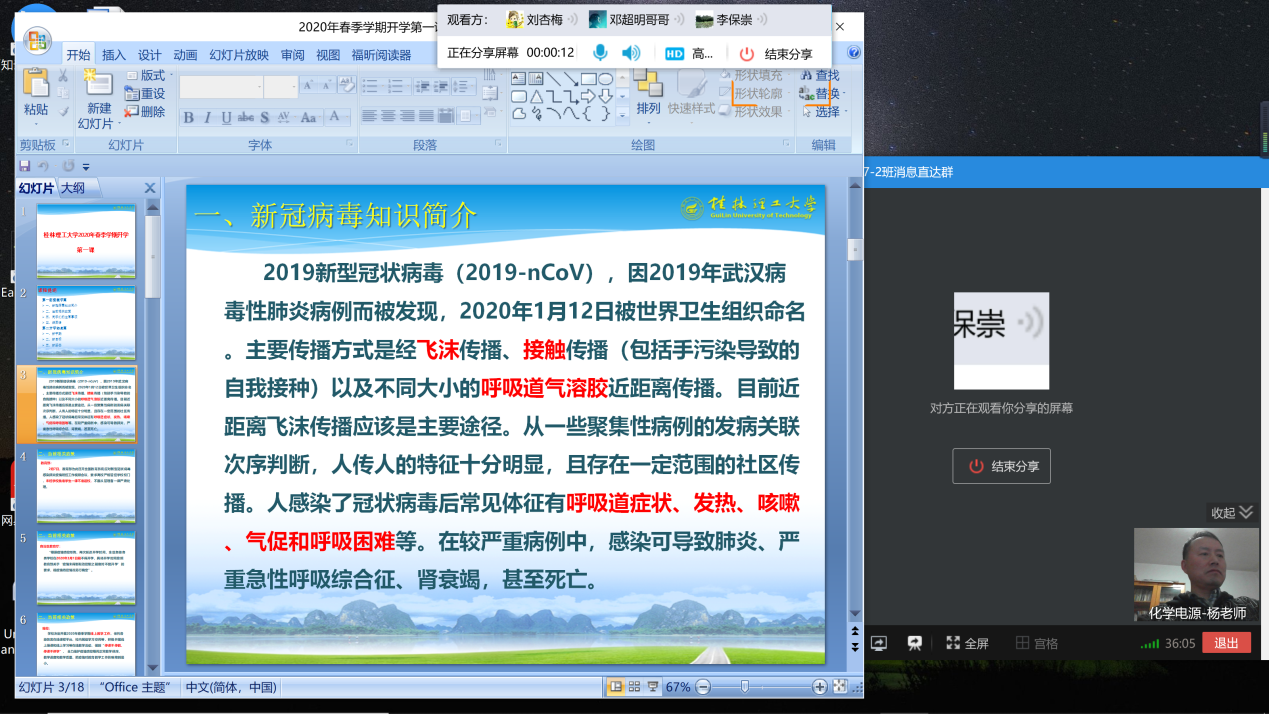Screen dimensions: 1269x714
Task: Click 结束分享 button in right panel
Action: (x=1001, y=466)
